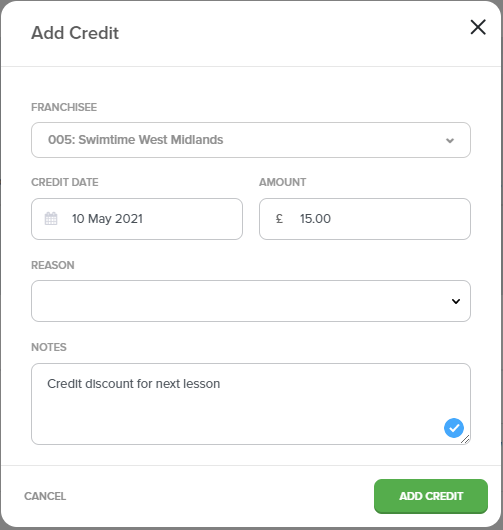
Task: Focus the Amount field showing 15.00
Action: pos(365,219)
